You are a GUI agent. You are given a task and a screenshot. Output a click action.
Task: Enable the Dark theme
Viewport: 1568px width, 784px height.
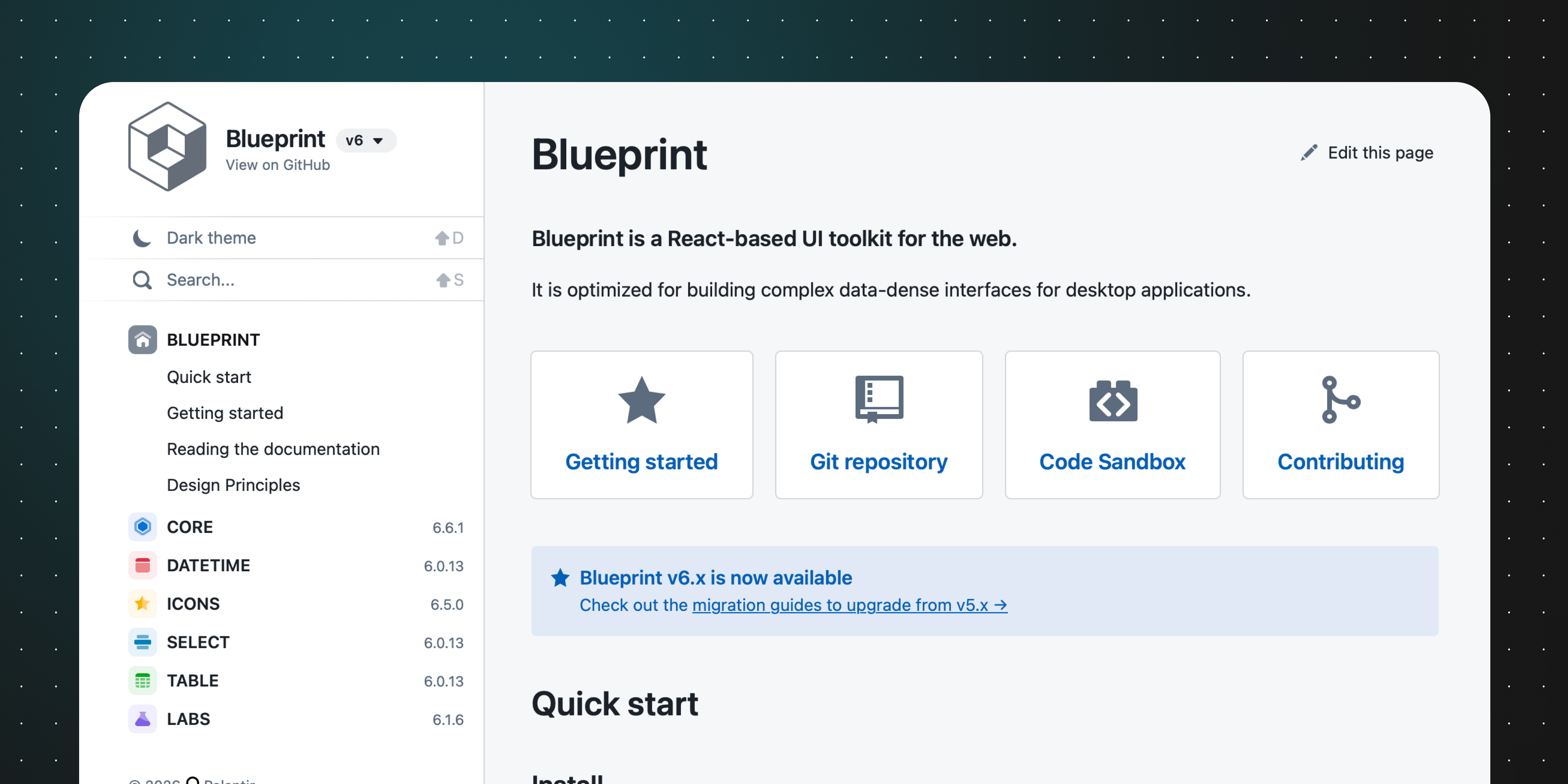click(x=211, y=237)
